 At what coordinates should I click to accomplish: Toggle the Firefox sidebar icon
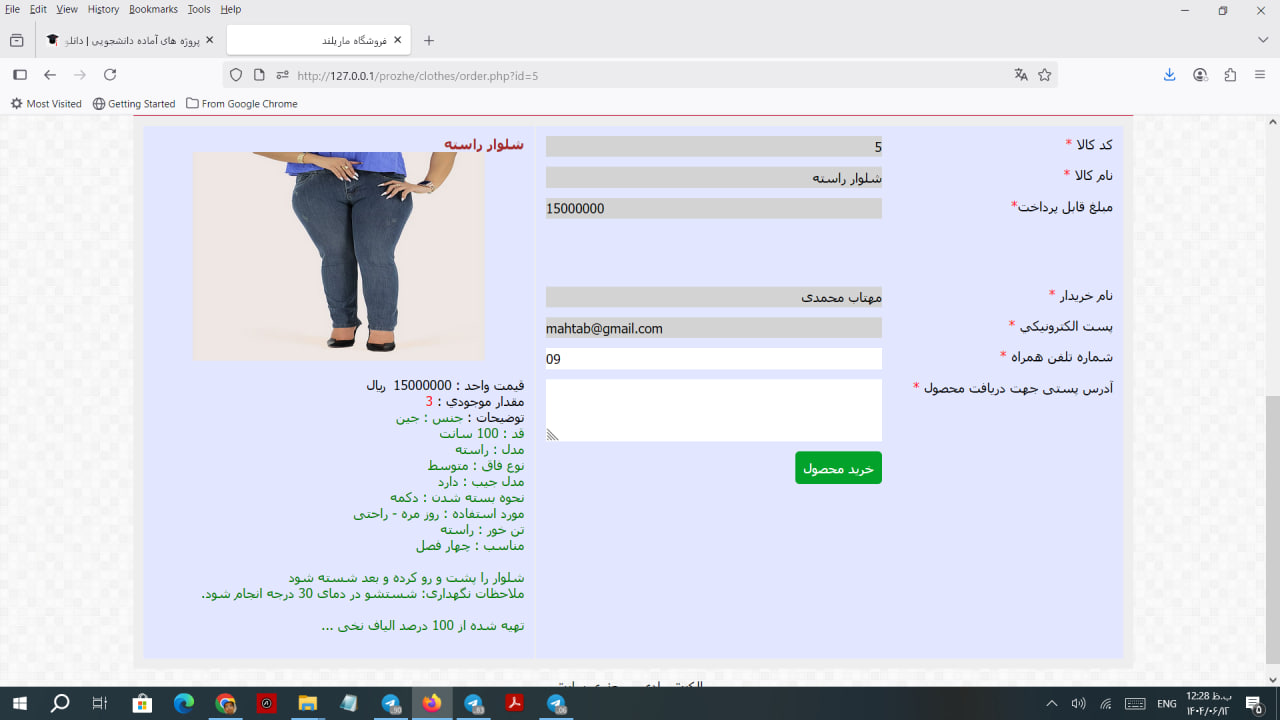pyautogui.click(x=19, y=75)
